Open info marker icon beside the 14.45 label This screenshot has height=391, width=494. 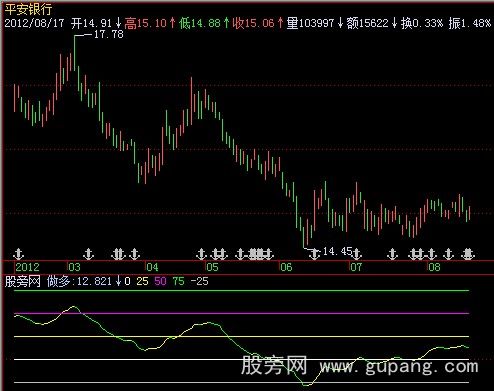[314, 254]
